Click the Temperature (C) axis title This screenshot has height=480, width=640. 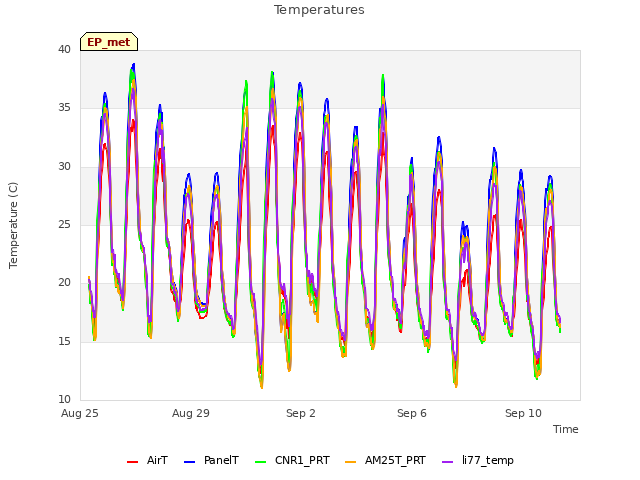(13, 225)
